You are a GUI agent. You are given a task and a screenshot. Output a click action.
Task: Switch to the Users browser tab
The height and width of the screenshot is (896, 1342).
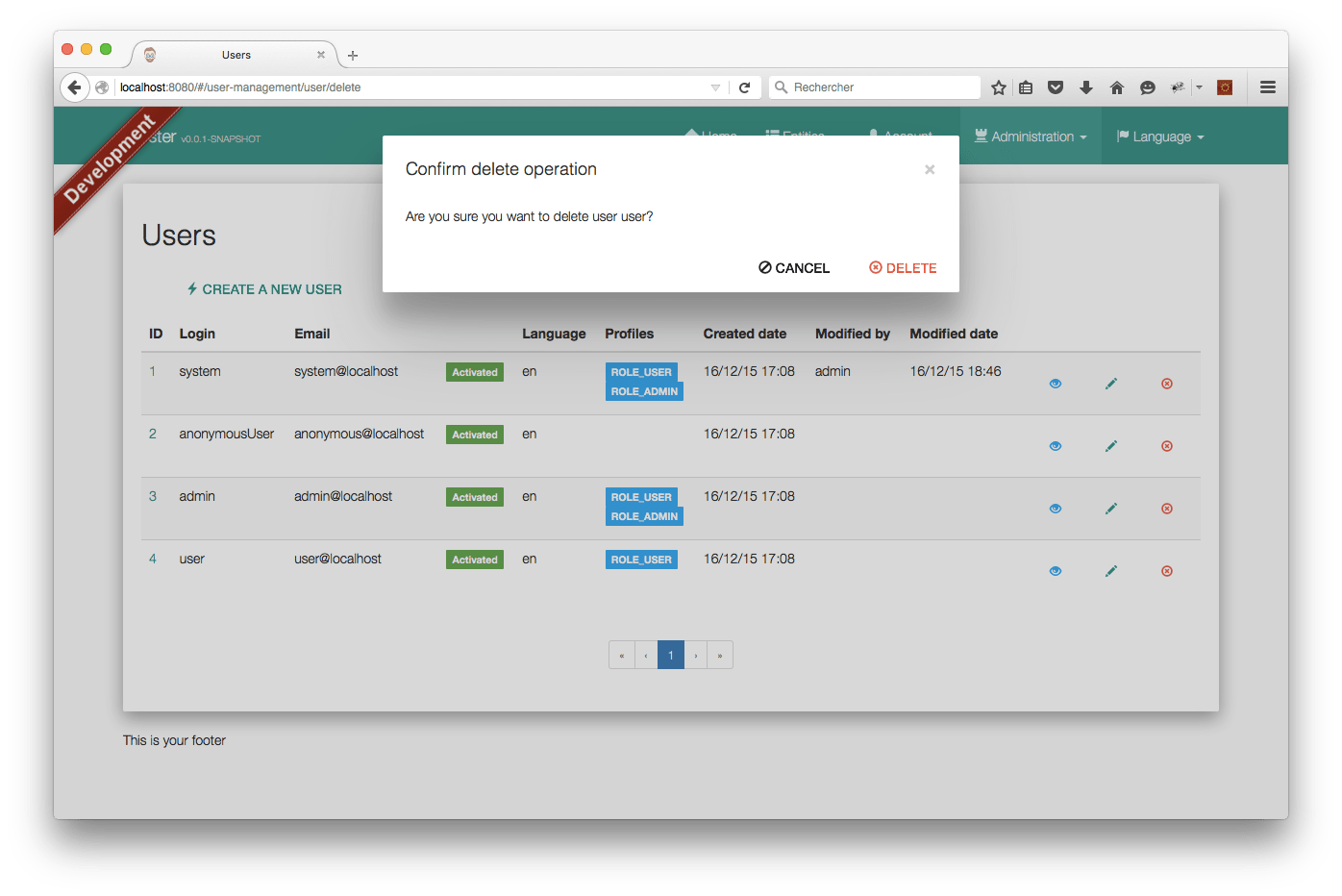tap(236, 55)
